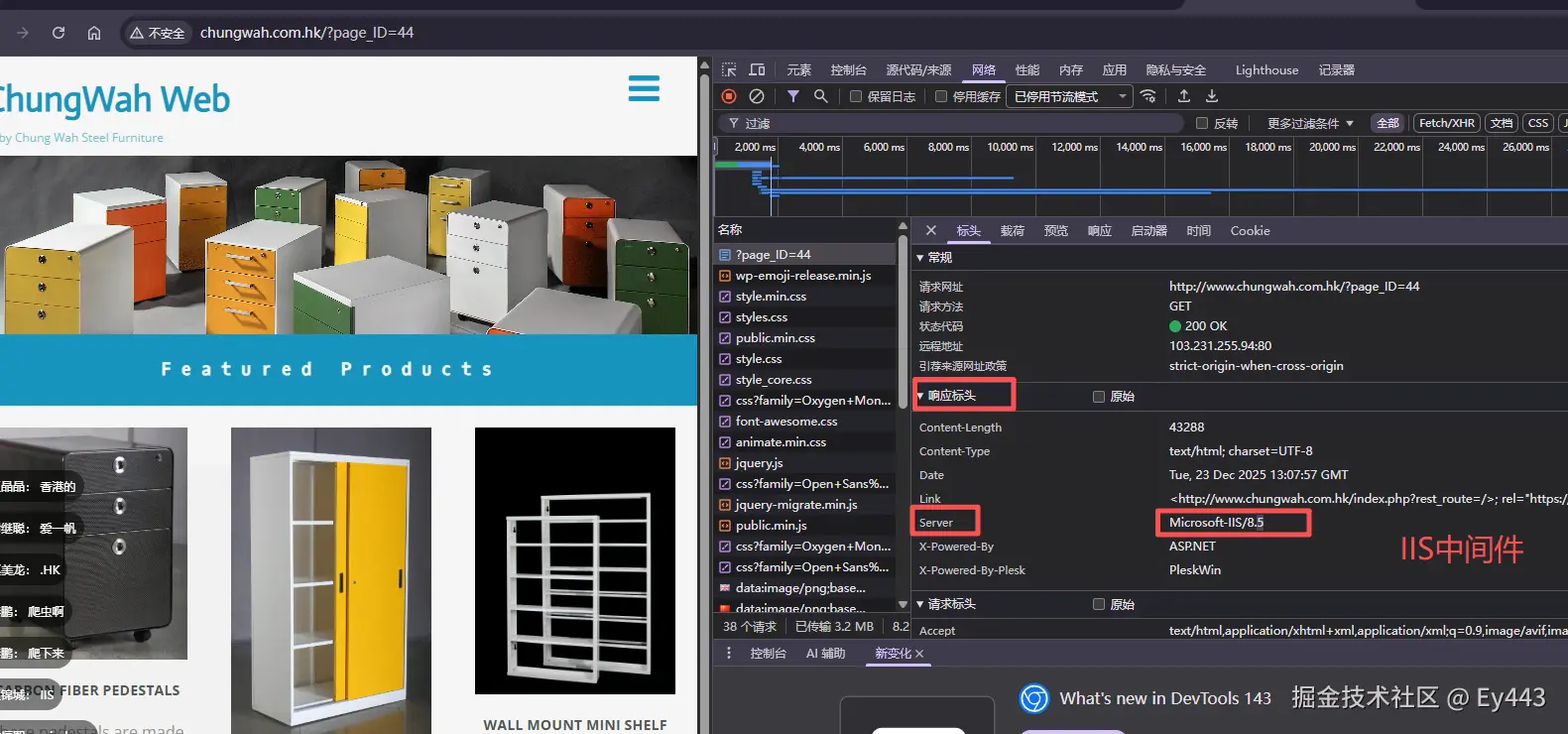The image size is (1568, 734).
Task: Open the 预览 request tab
Action: click(x=1056, y=230)
